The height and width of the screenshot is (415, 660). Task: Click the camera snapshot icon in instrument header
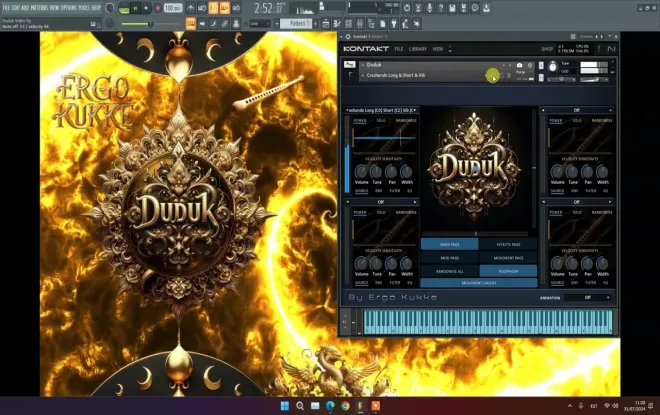point(519,65)
